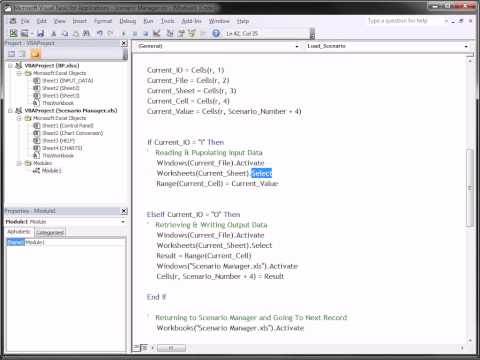Switch to the Categorized properties tab
This screenshot has height=360, width=480.
pyautogui.click(x=50, y=232)
